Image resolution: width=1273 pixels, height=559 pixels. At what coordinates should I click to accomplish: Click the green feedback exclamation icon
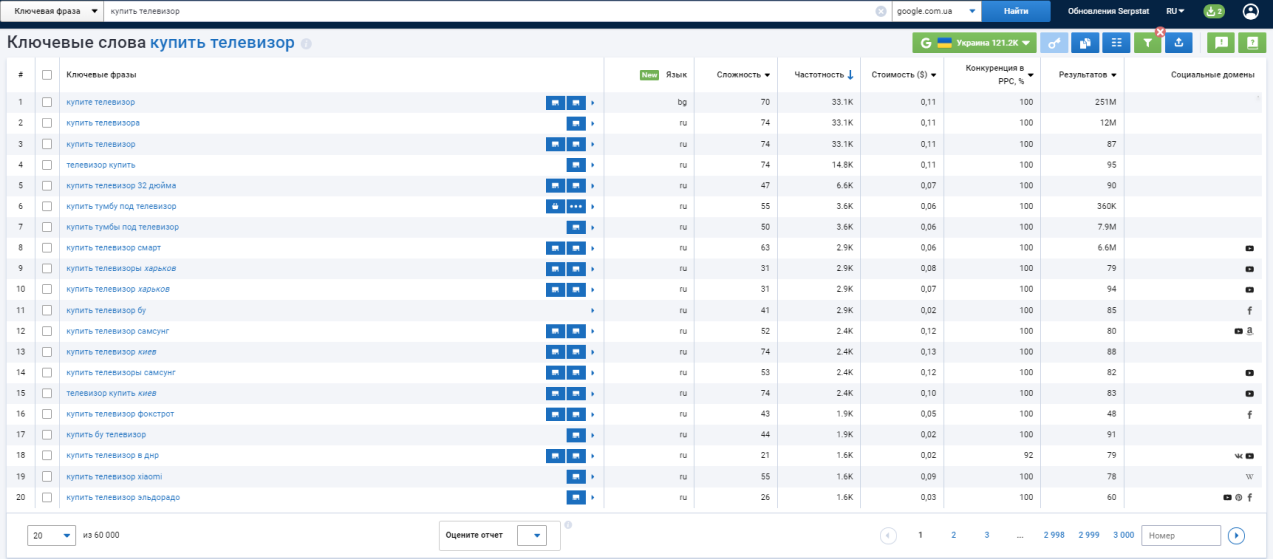point(1220,43)
